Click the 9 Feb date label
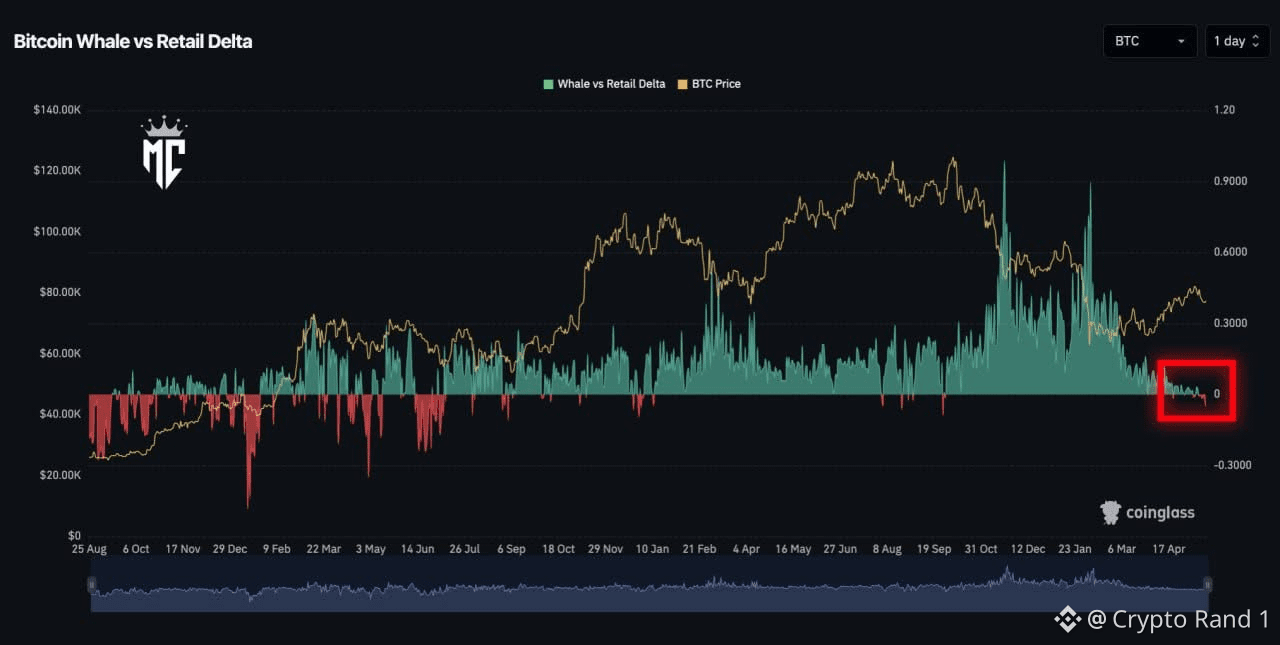1280x645 pixels. click(x=276, y=549)
